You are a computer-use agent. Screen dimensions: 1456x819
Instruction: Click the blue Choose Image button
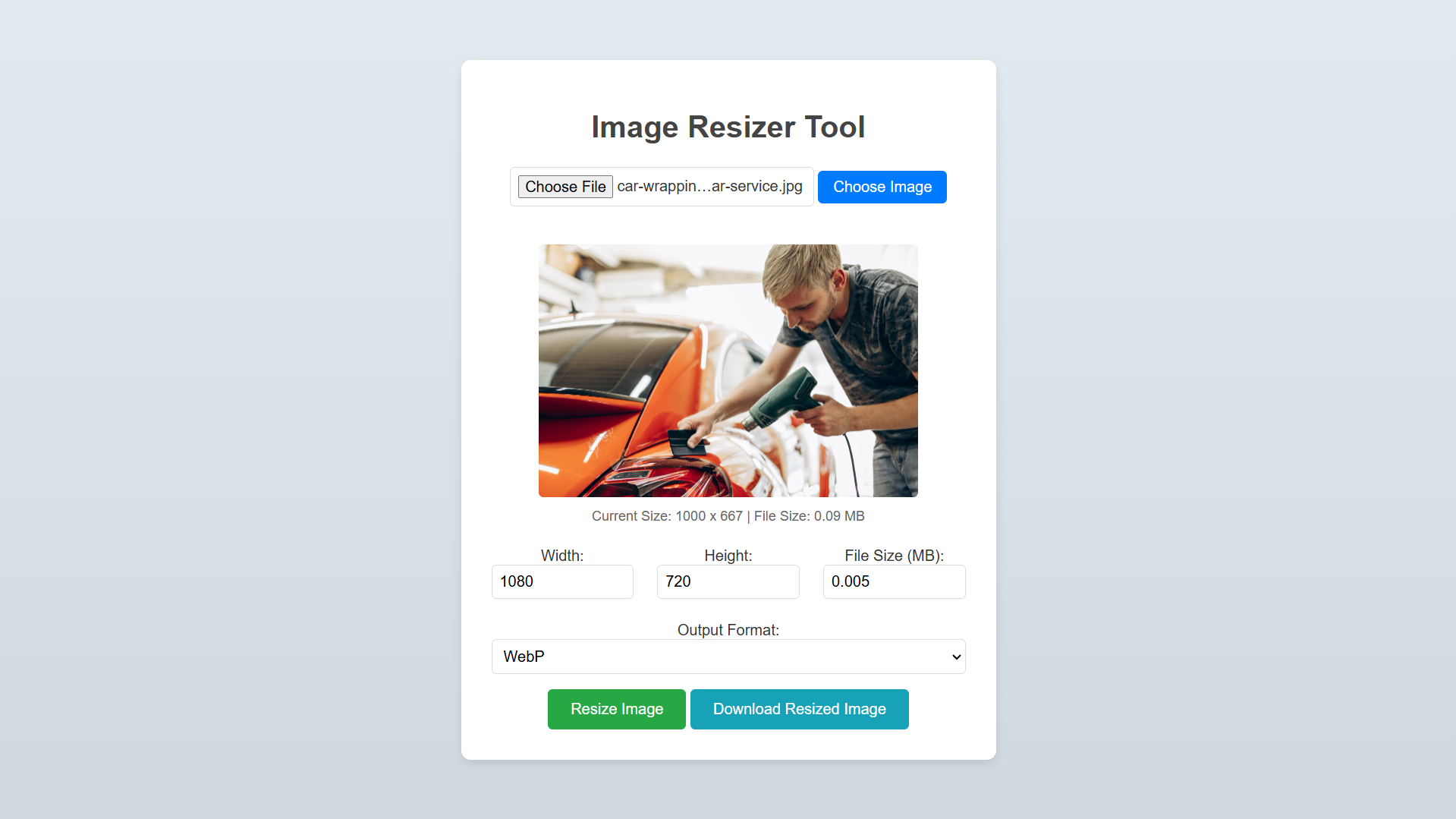tap(882, 187)
